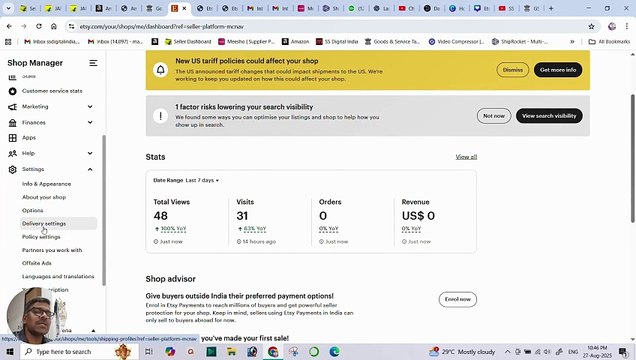This screenshot has height=360, width=636.
Task: Click the page vertical scrollbar
Action: 632,158
